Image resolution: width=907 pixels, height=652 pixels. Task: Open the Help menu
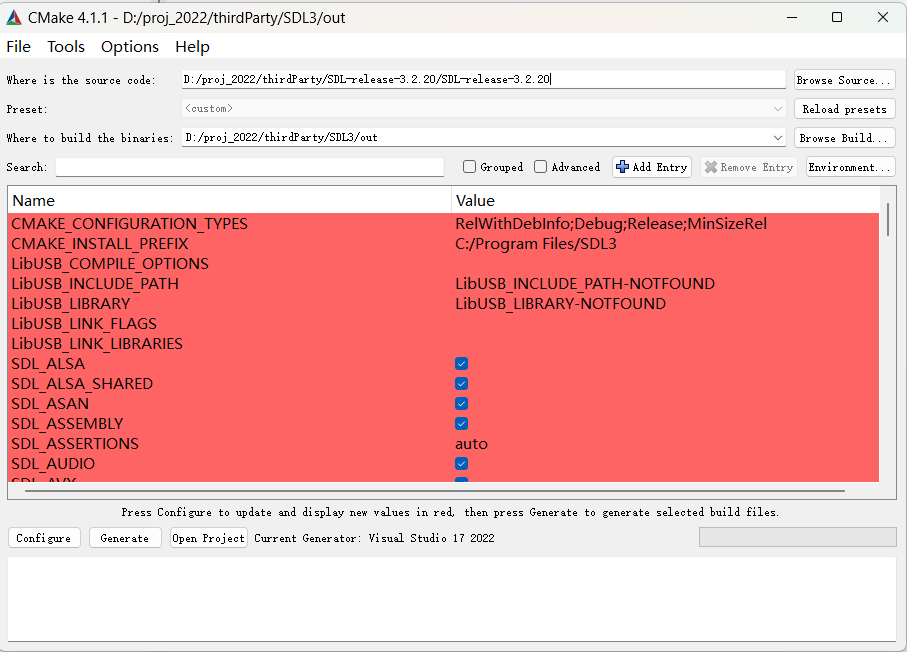(x=192, y=46)
